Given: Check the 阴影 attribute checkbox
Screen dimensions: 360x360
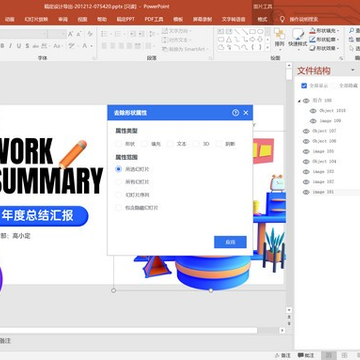Looking at the screenshot, I should 219,144.
